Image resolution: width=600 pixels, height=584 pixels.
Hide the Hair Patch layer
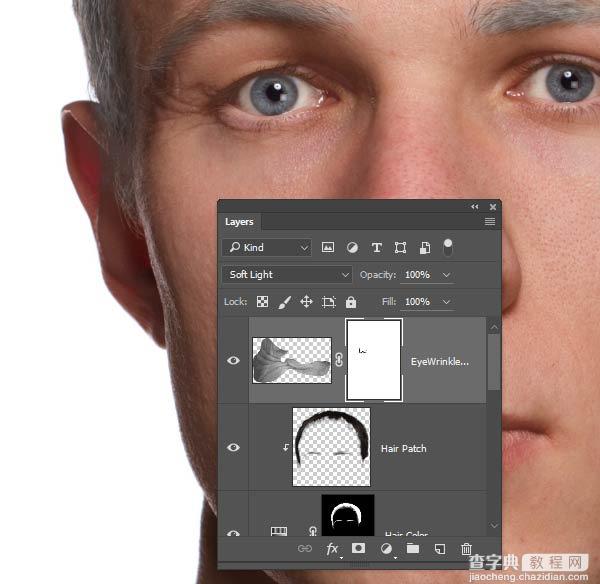tap(233, 447)
